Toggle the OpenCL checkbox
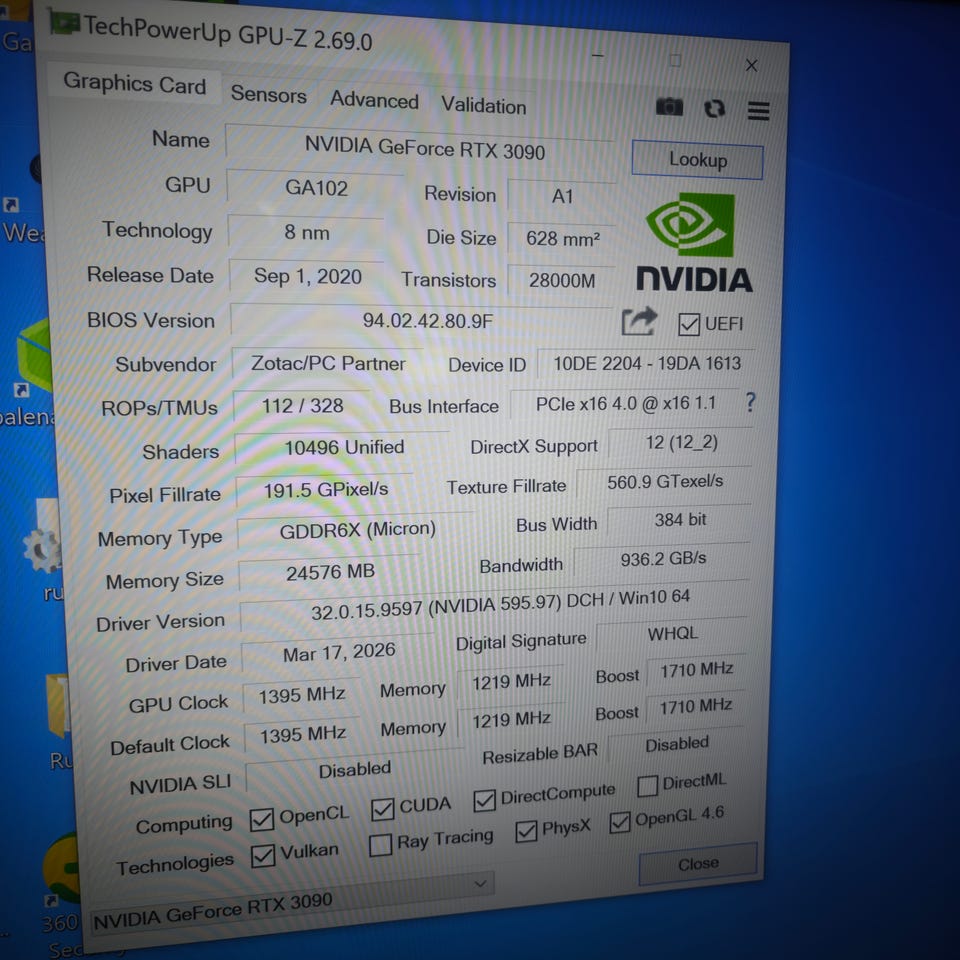 (x=262, y=819)
